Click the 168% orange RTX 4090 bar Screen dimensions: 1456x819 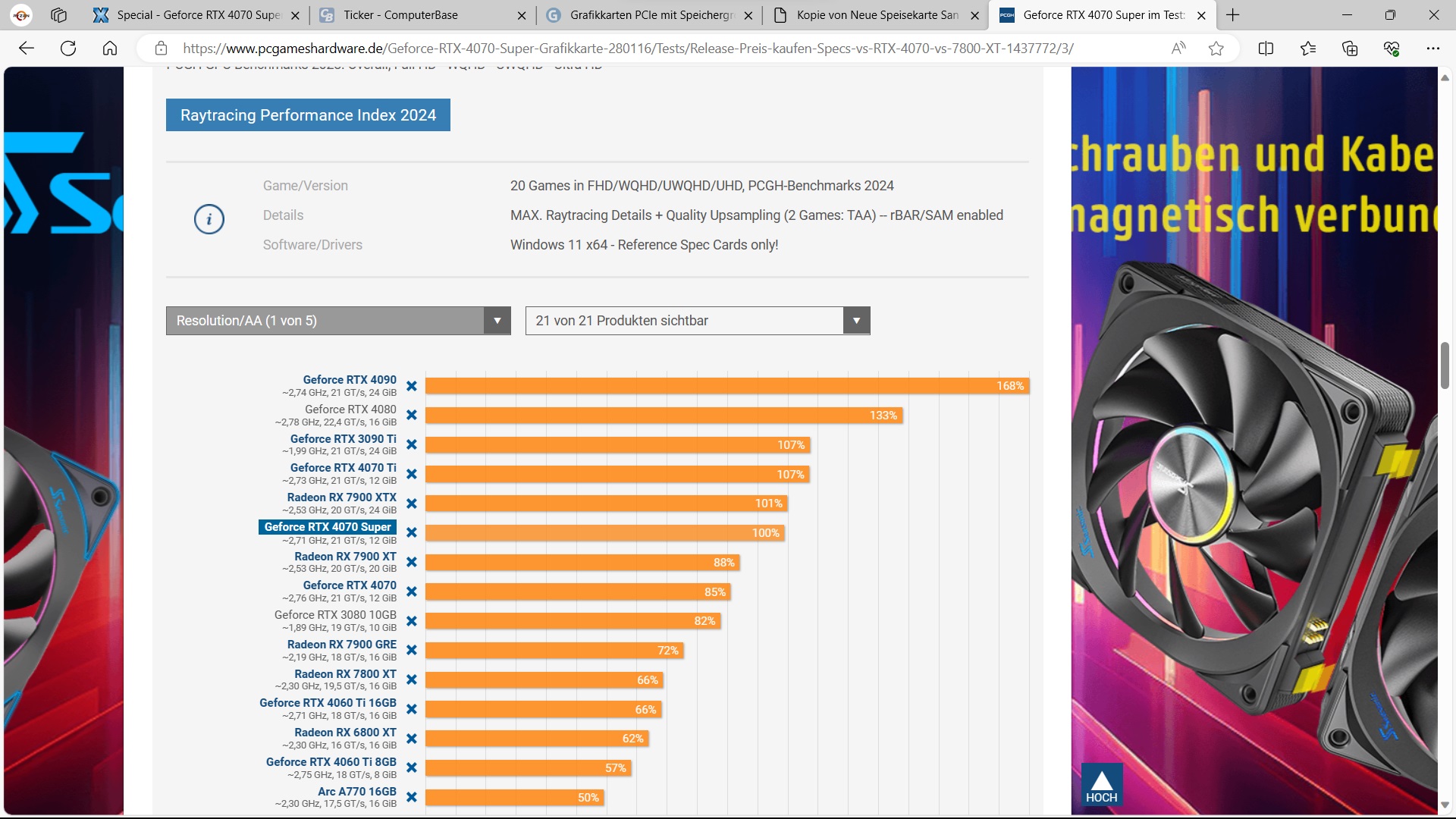[x=726, y=386]
